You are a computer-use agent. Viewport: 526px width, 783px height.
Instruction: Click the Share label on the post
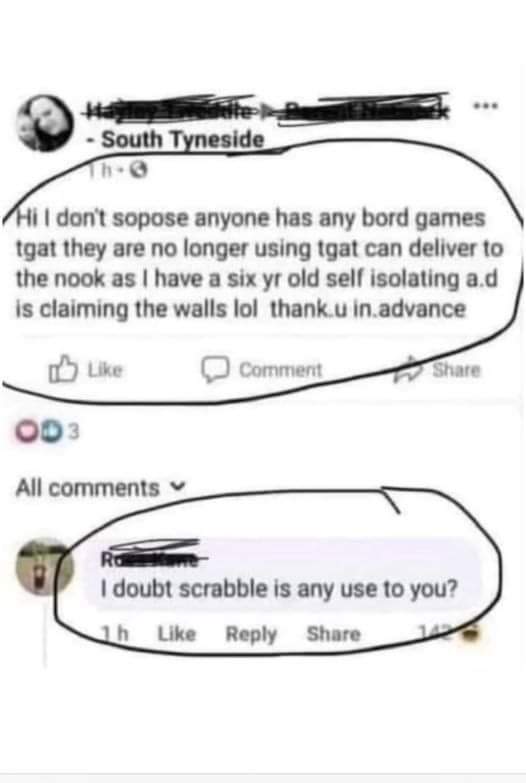pyautogui.click(x=456, y=370)
